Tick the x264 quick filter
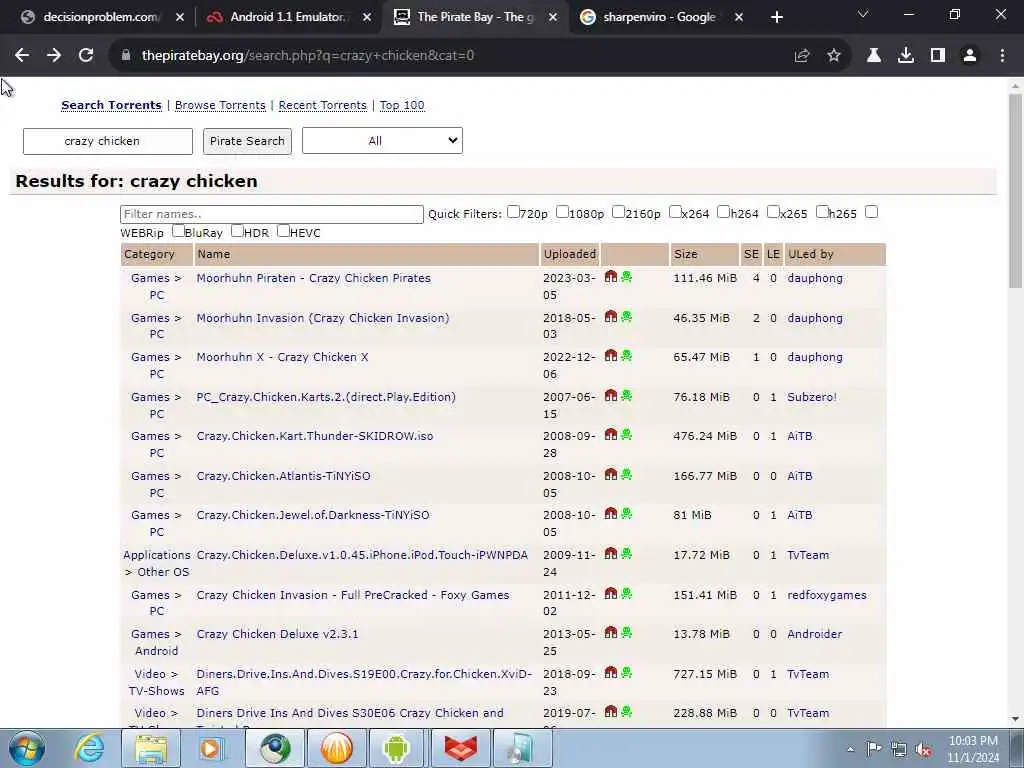 [675, 212]
